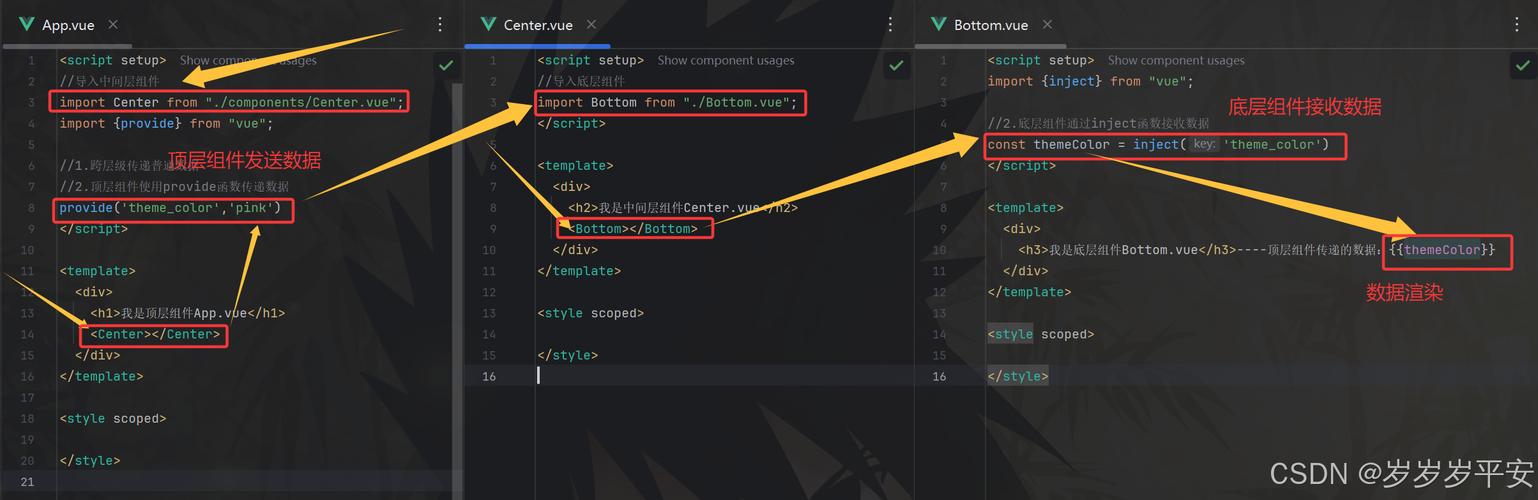Click the App.vue editor vertical scrollbar

point(458,250)
